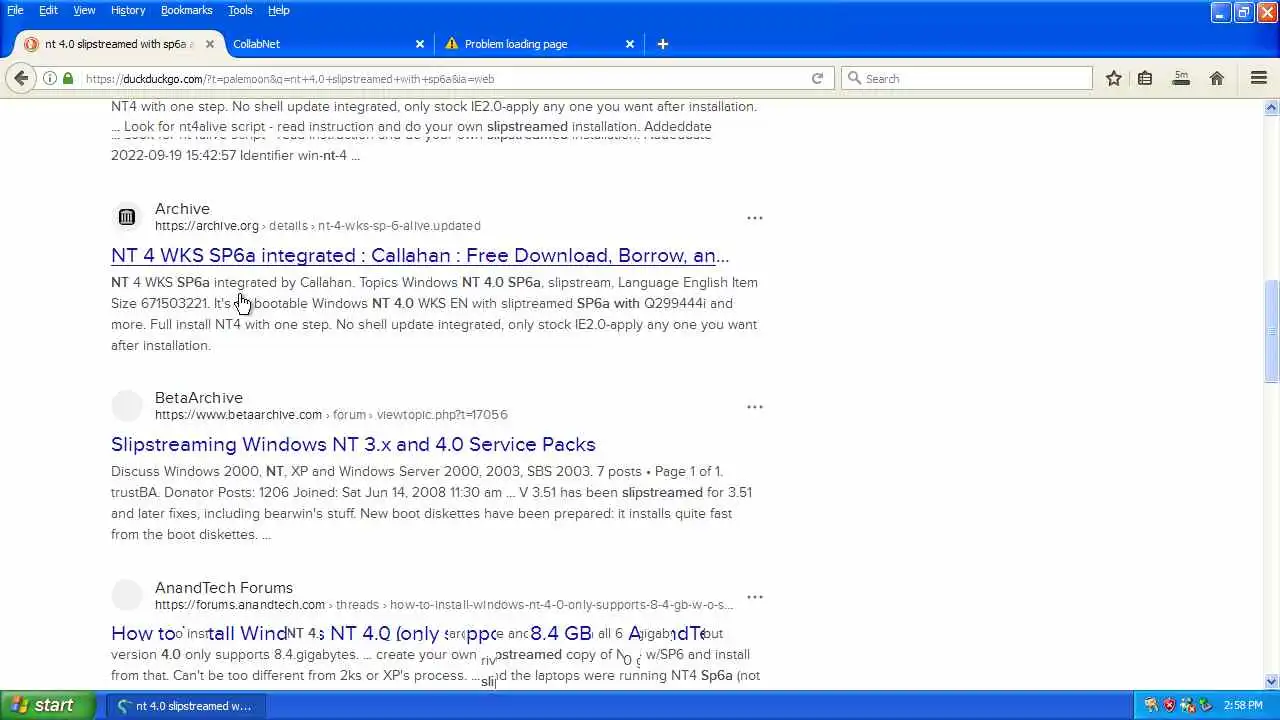This screenshot has width=1280, height=720.
Task: Click the Archive.org site favicon
Action: pyautogui.click(x=127, y=217)
